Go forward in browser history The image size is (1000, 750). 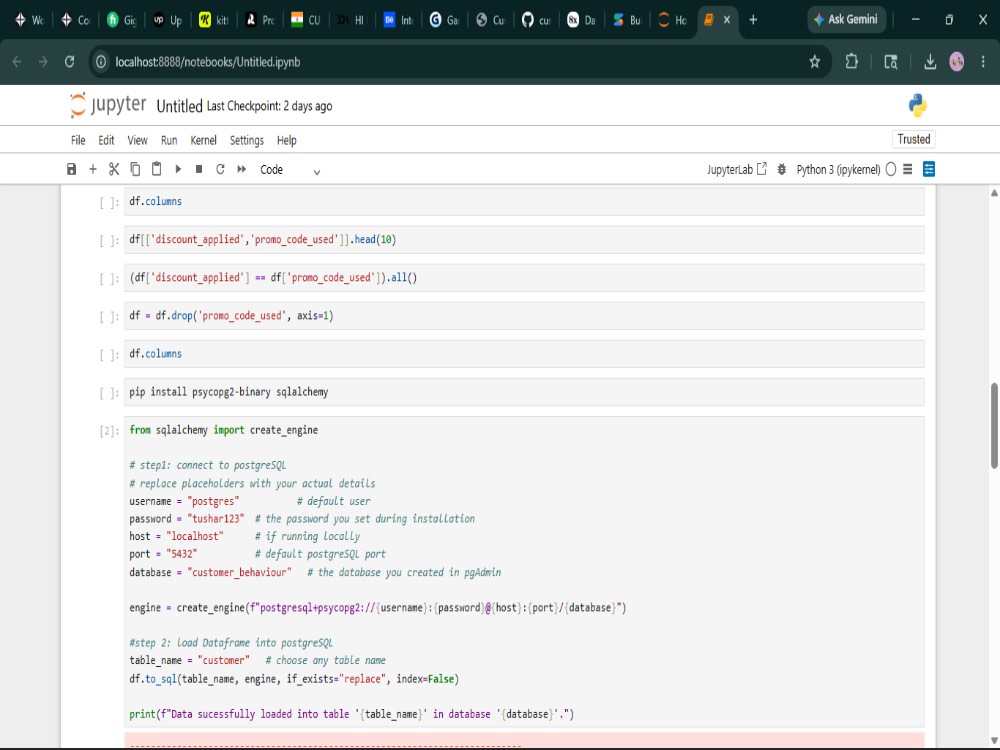[43, 62]
